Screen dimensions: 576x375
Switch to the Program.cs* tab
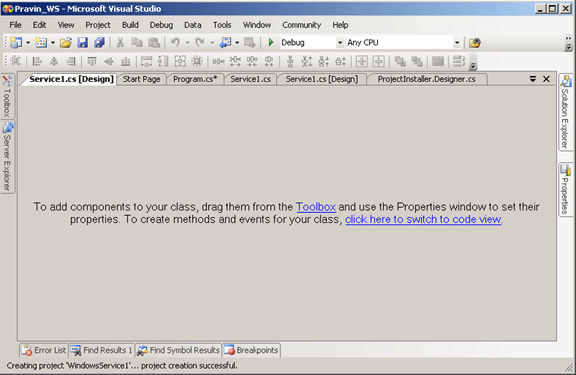click(195, 79)
